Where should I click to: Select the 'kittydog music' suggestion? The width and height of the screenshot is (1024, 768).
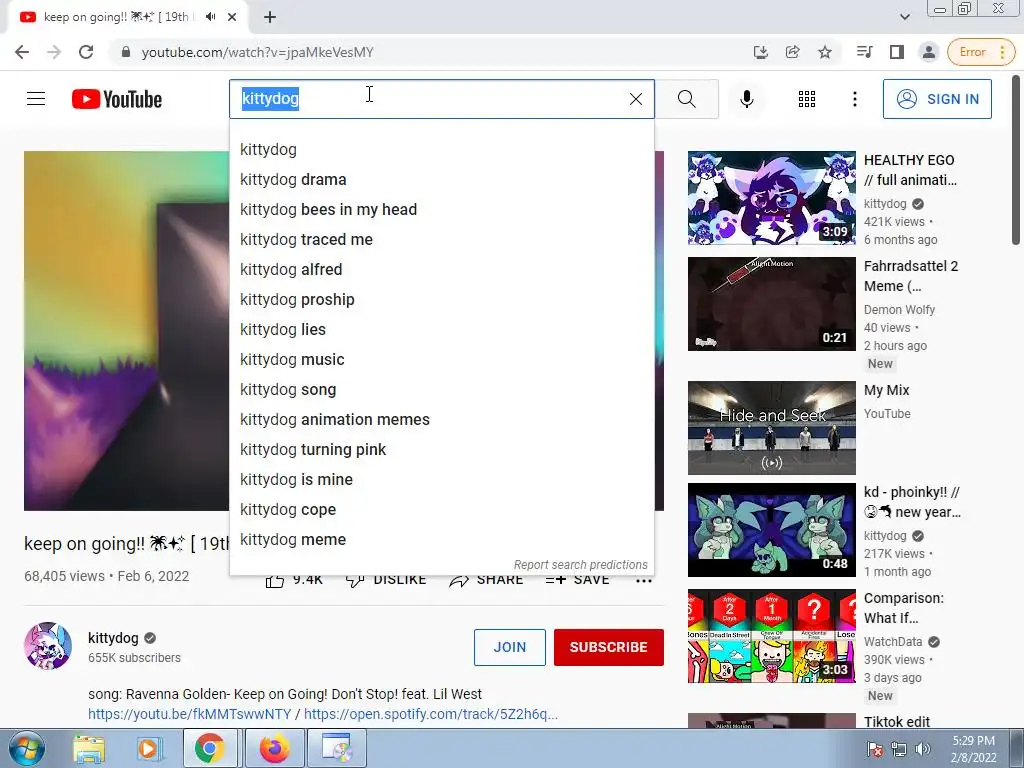click(x=441, y=360)
